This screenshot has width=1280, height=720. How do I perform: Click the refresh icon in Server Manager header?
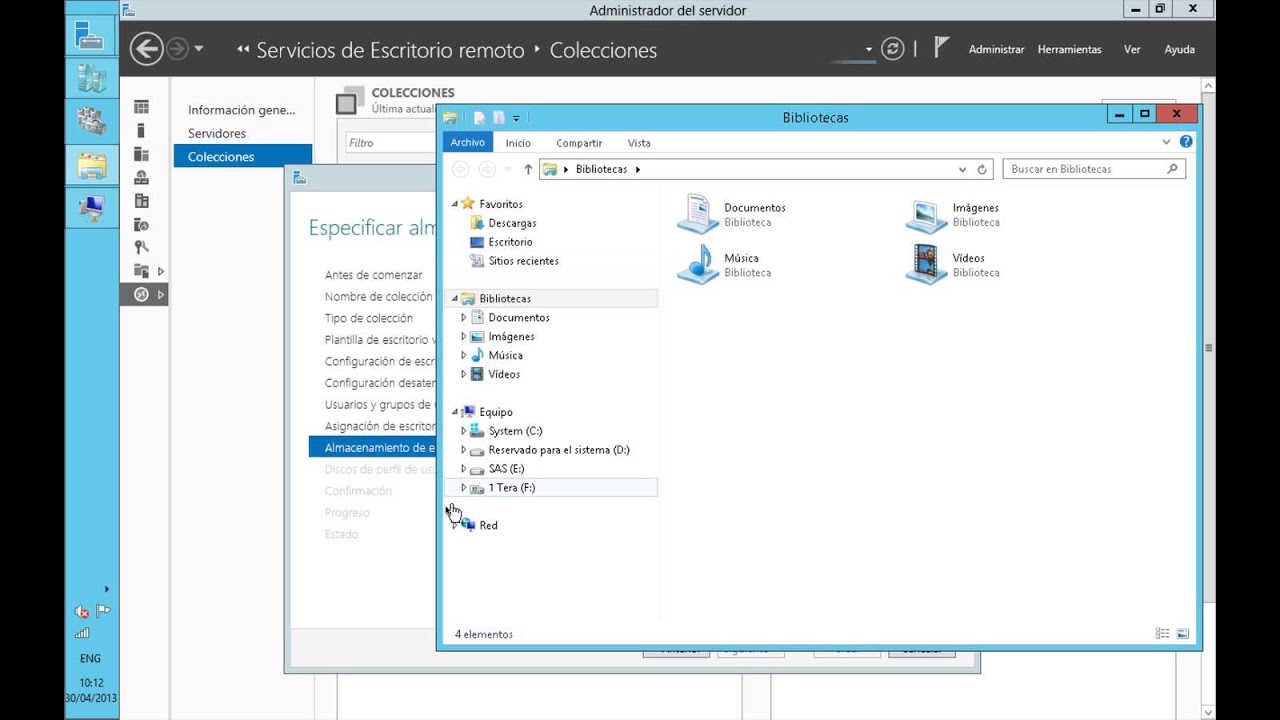(893, 49)
